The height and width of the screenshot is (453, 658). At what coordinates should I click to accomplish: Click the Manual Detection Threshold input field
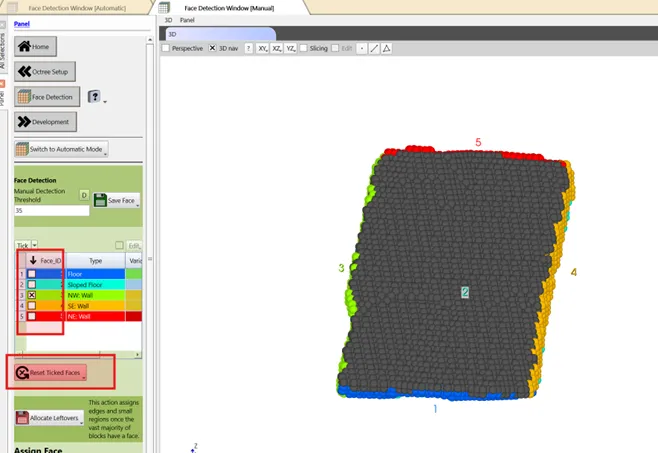coord(50,211)
